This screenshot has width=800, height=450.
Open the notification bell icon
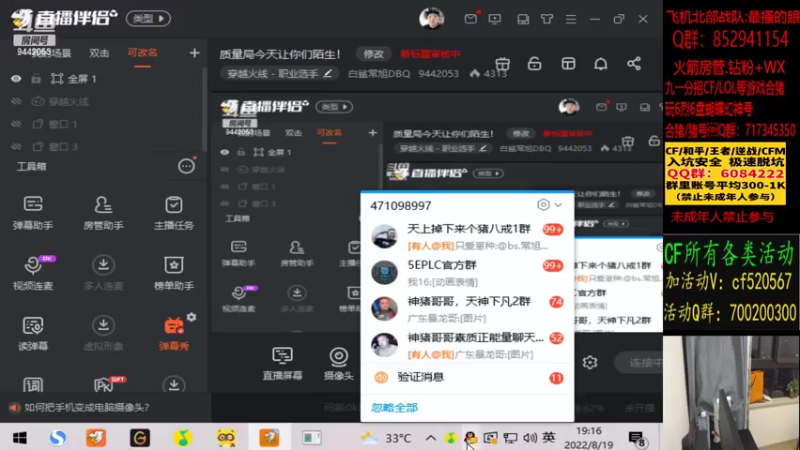pyautogui.click(x=601, y=63)
